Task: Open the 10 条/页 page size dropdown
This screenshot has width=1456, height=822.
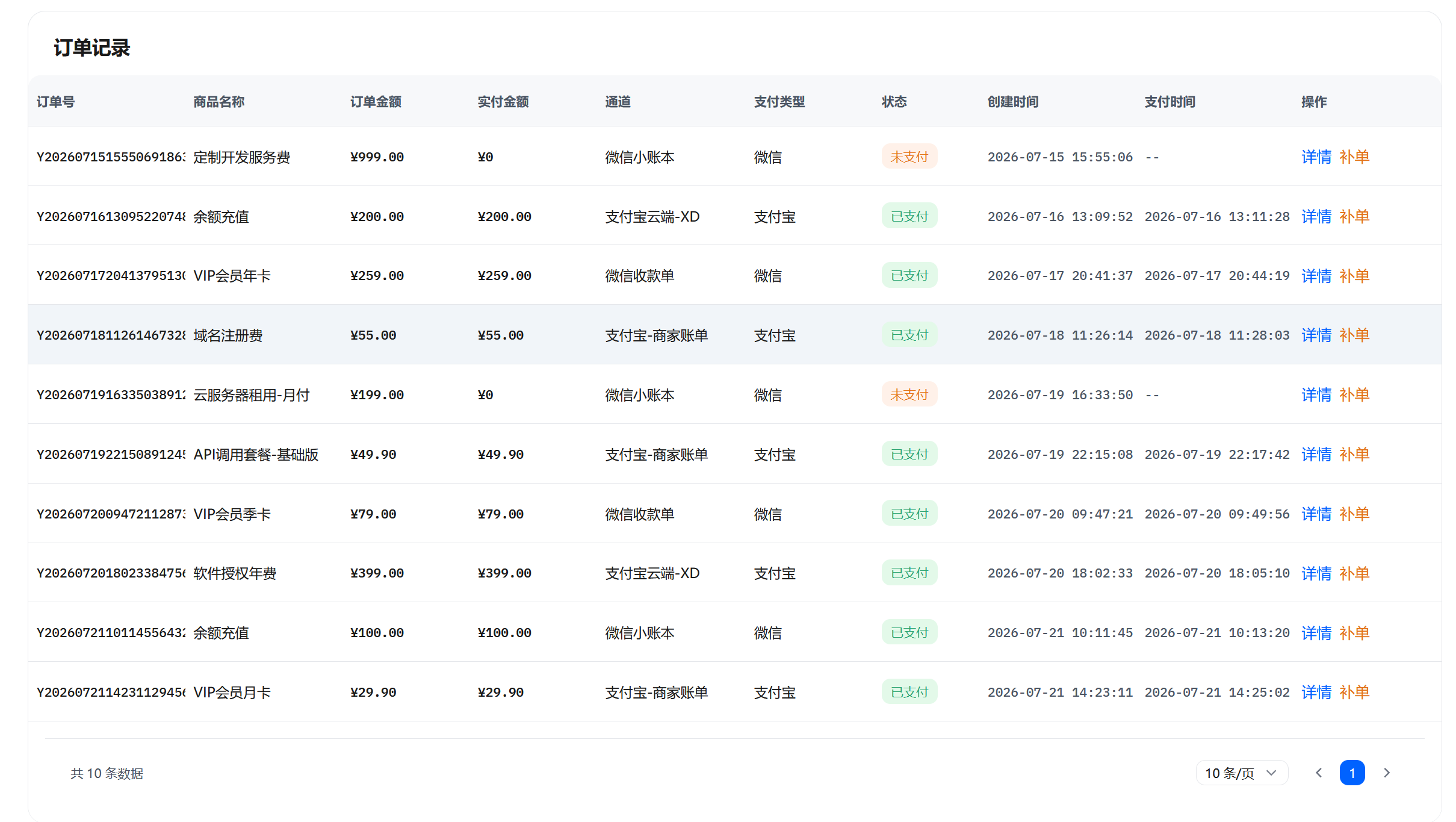Action: coord(1242,773)
